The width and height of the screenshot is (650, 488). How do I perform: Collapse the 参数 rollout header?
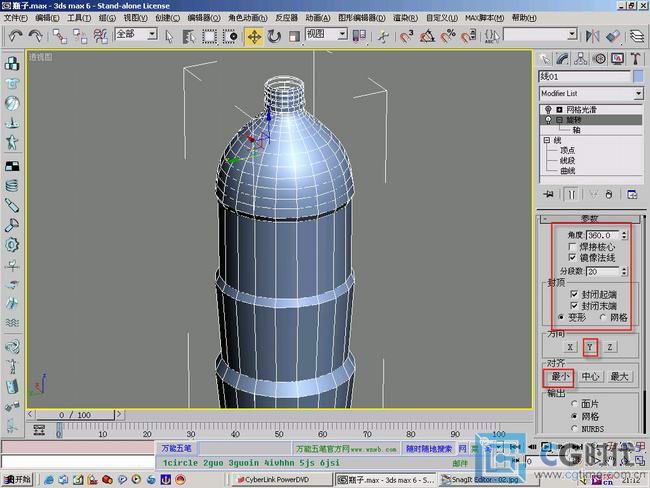point(590,219)
